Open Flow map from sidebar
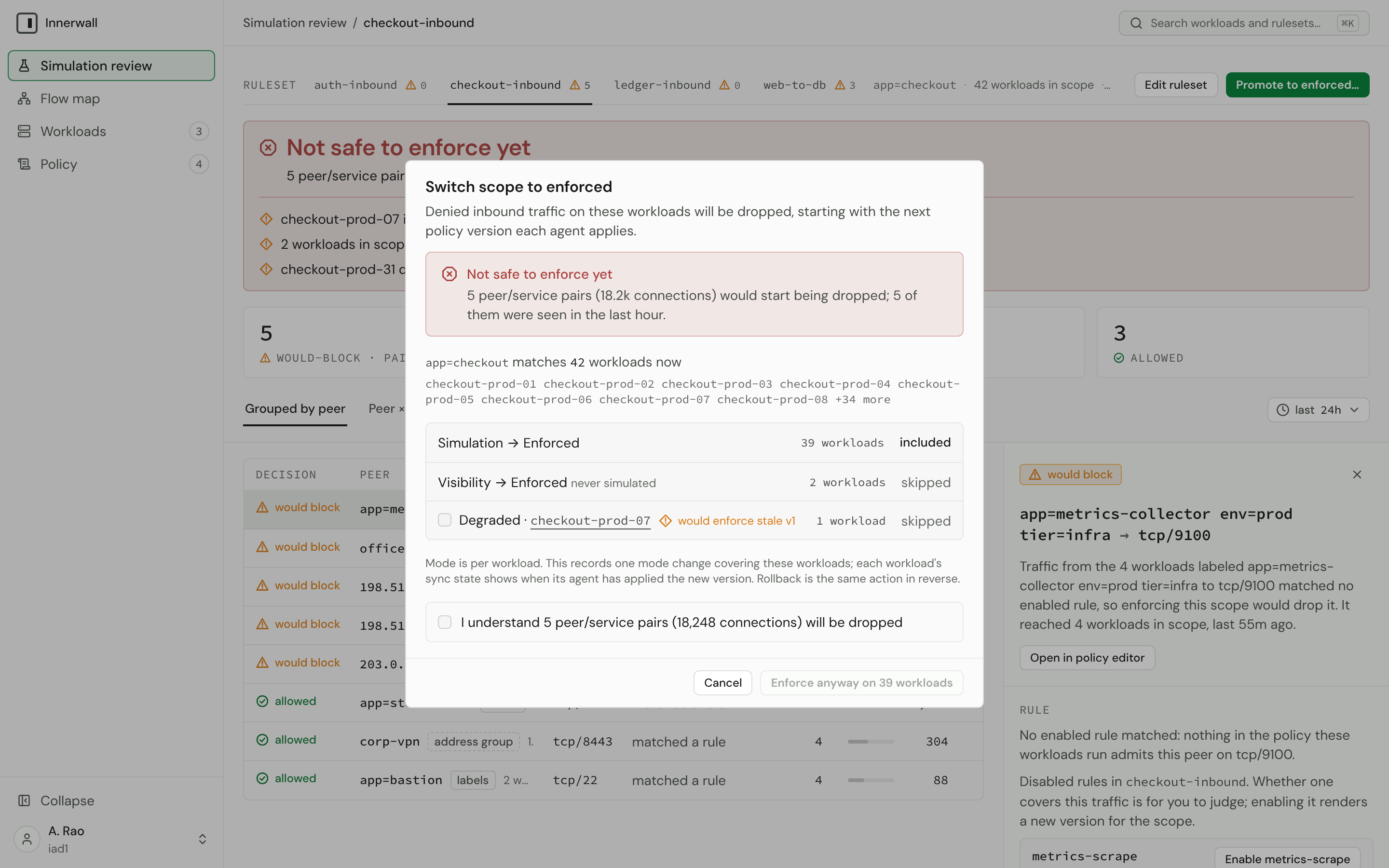This screenshot has height=868, width=1389. (x=111, y=99)
